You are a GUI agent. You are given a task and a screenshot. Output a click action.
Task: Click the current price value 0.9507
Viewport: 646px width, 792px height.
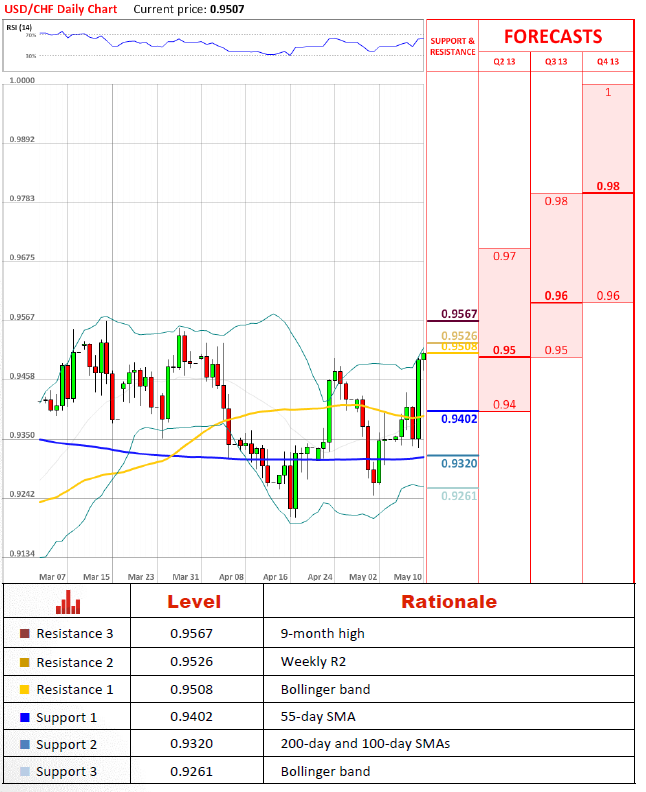click(227, 9)
